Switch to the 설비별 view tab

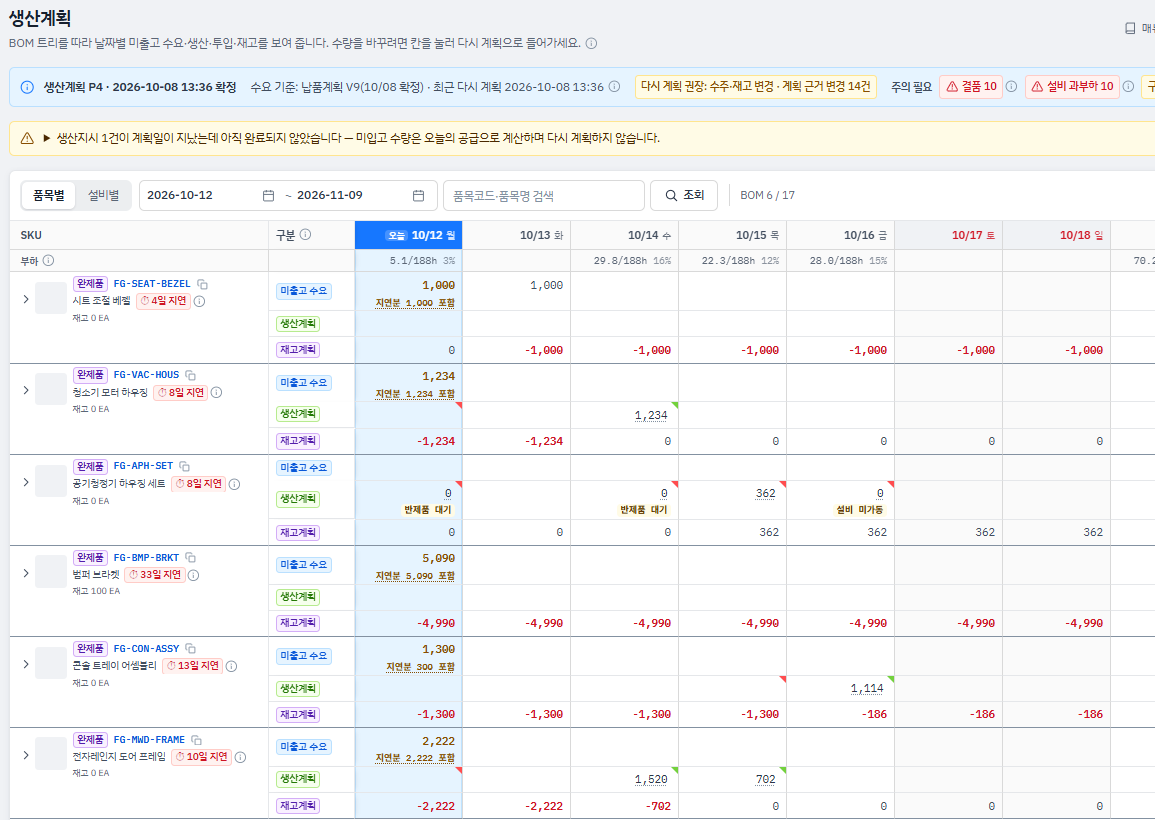click(103, 195)
